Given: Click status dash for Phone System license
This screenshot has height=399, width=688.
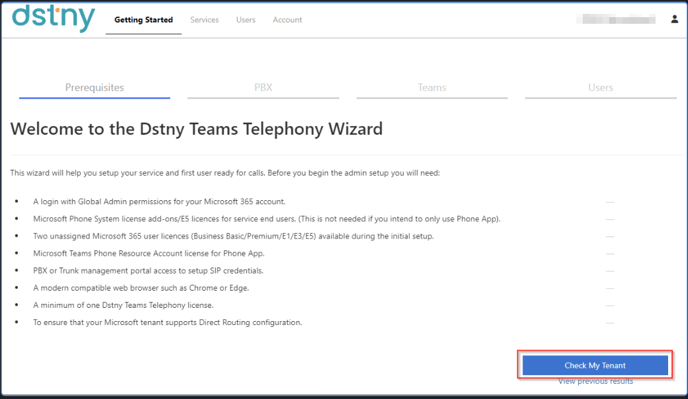Looking at the screenshot, I should pyautogui.click(x=610, y=219).
